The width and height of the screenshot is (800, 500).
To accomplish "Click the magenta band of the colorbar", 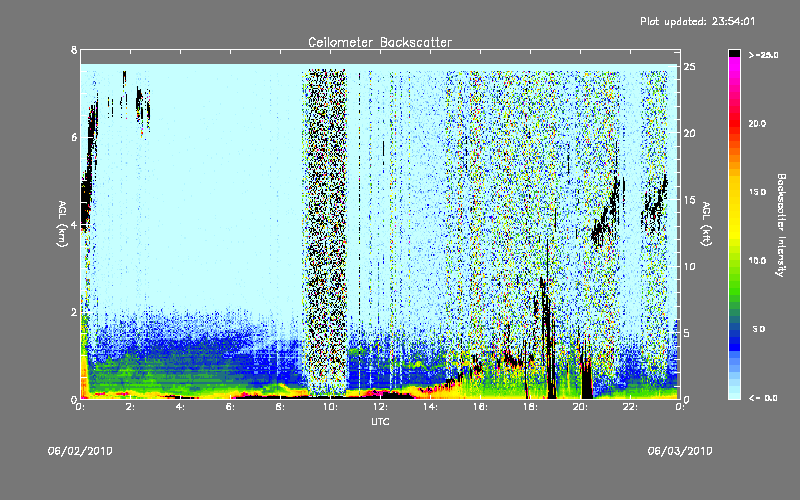I will pos(734,66).
